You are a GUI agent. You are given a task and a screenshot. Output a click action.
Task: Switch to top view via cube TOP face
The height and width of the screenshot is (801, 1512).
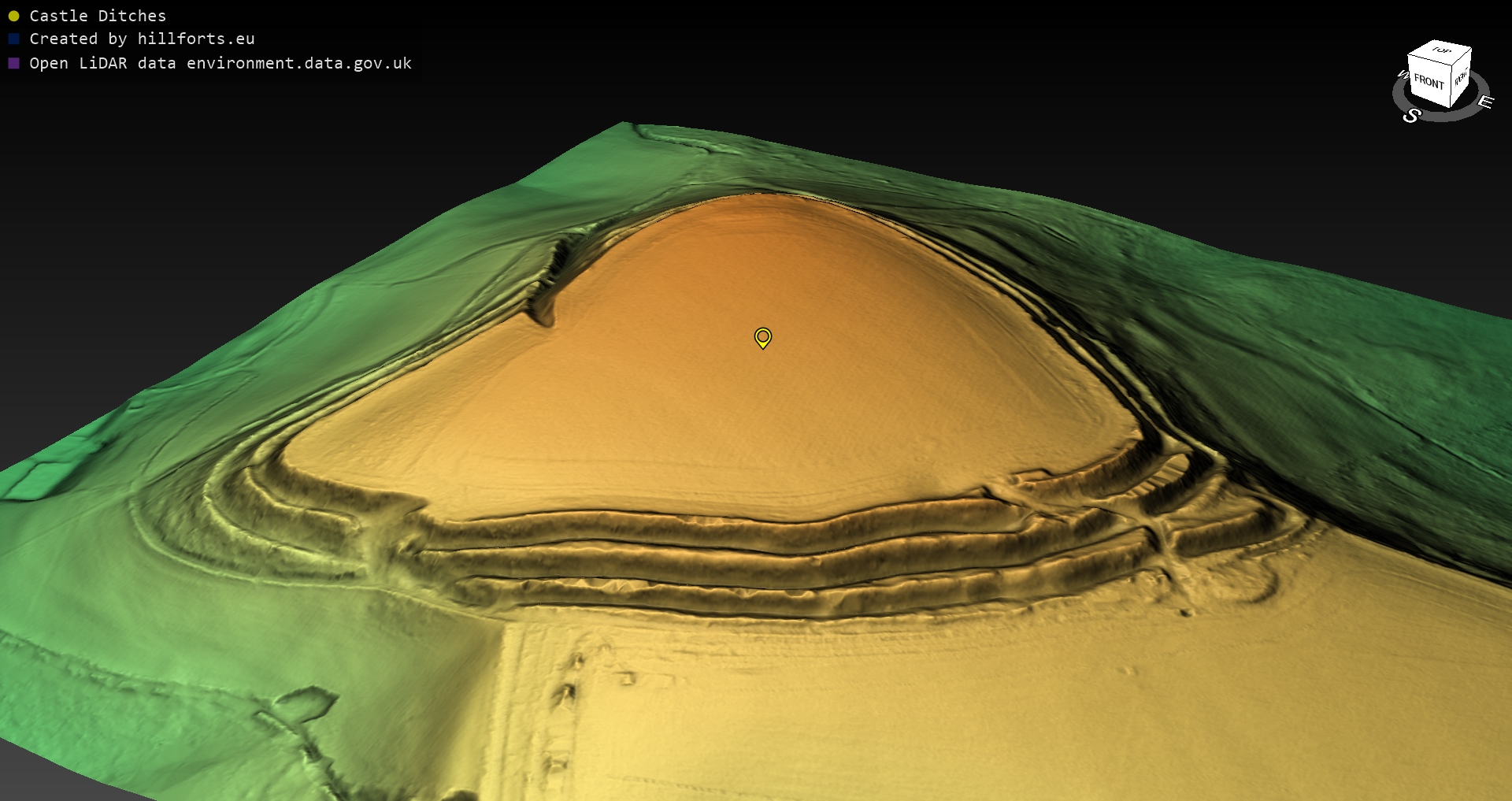1441,51
